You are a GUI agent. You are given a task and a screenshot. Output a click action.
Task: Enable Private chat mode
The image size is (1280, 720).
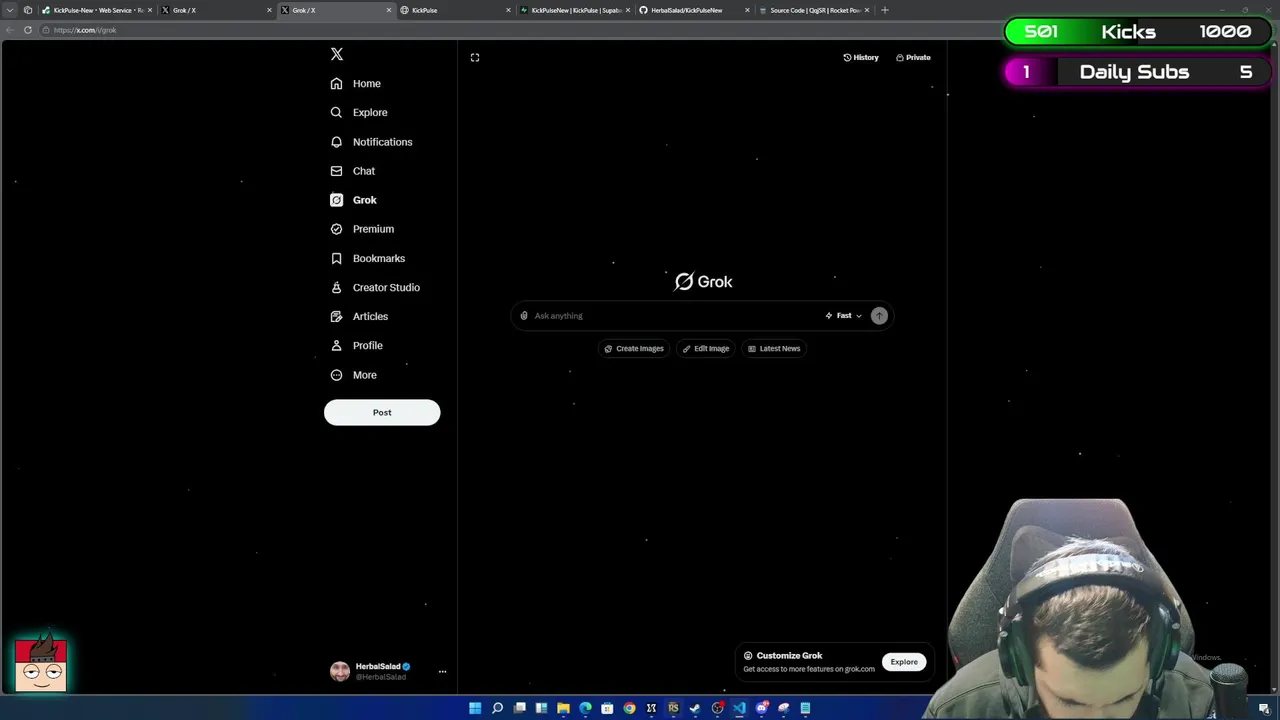[x=913, y=57]
